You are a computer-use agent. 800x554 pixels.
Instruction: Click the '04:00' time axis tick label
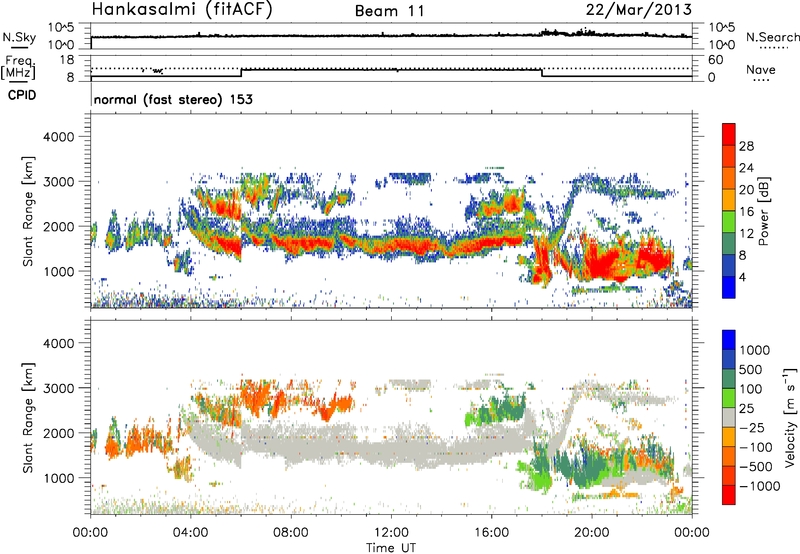click(x=191, y=533)
